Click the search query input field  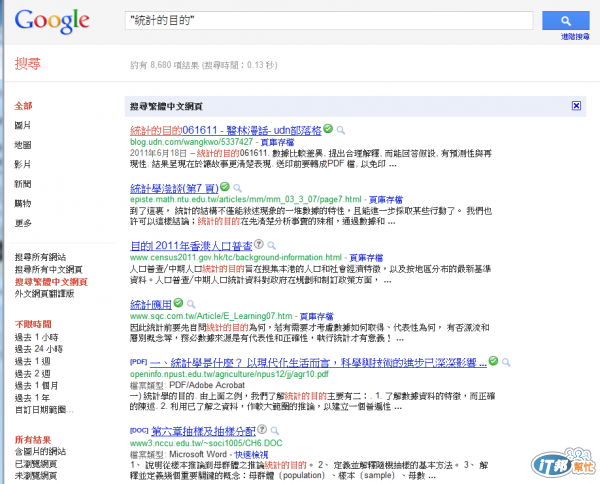click(x=329, y=20)
